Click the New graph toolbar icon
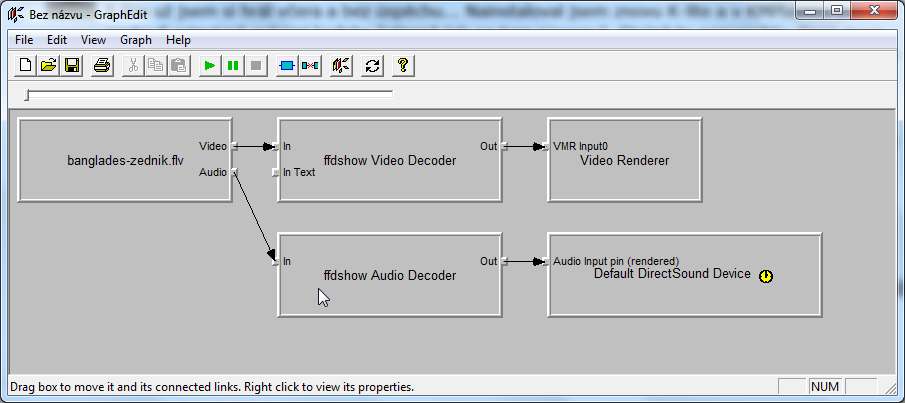Image resolution: width=905 pixels, height=403 pixels. [x=25, y=65]
